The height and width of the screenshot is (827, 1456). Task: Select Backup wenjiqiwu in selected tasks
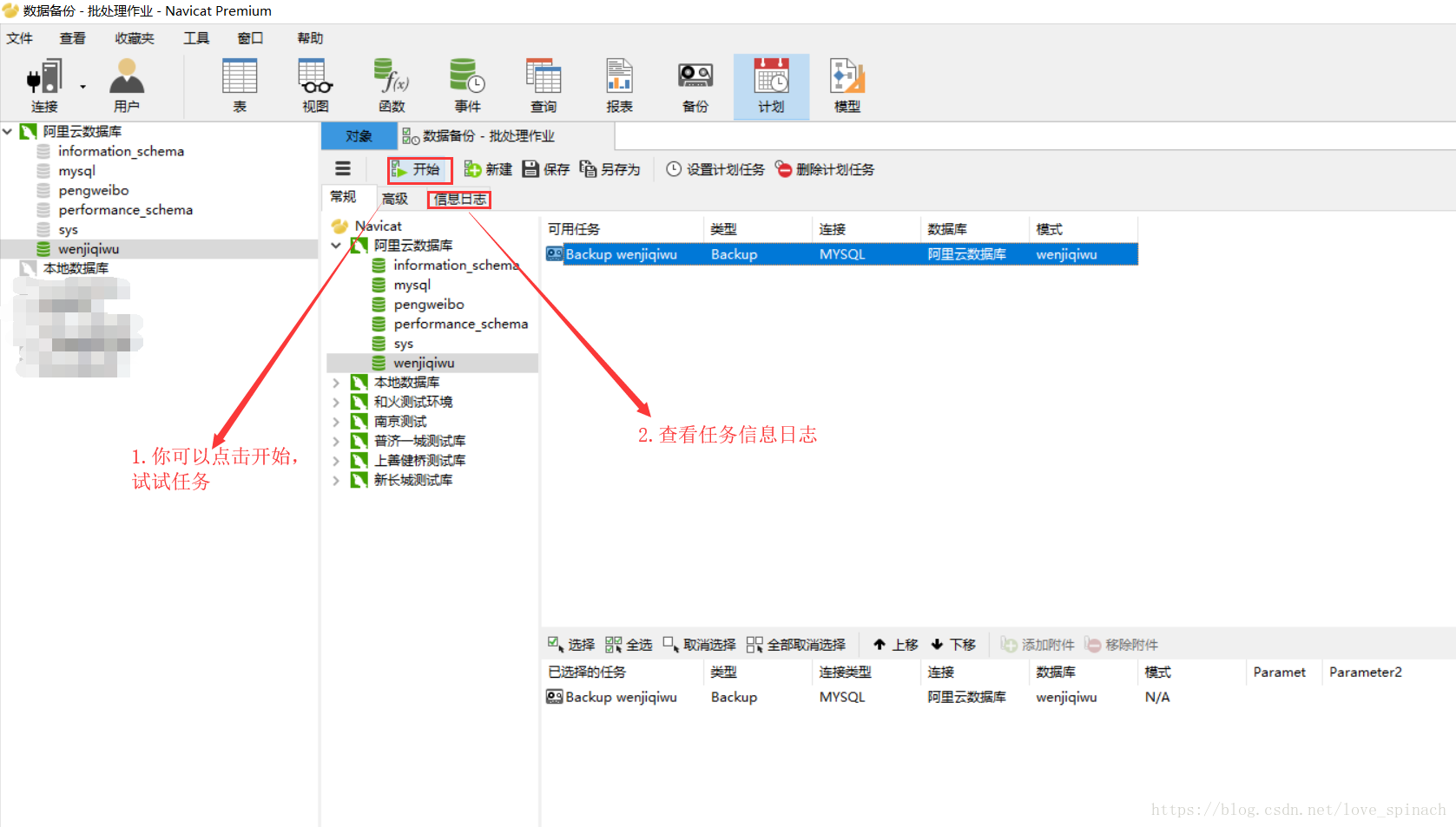[621, 697]
